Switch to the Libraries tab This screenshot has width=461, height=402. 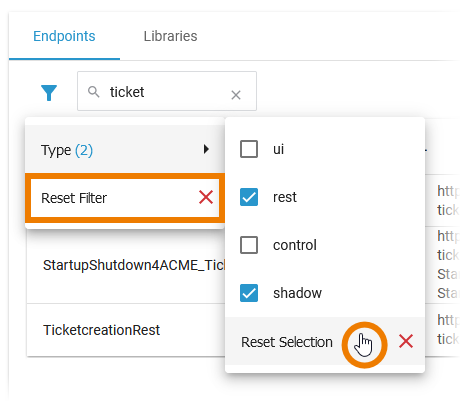pos(170,36)
